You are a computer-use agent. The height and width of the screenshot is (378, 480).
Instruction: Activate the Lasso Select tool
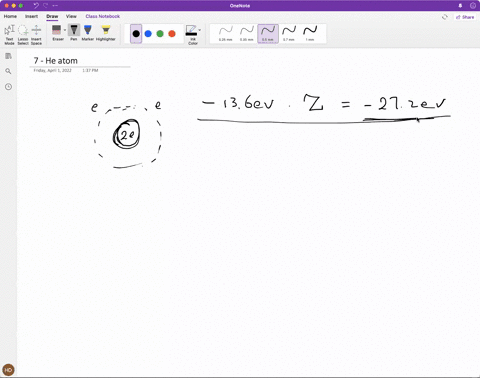point(23,35)
